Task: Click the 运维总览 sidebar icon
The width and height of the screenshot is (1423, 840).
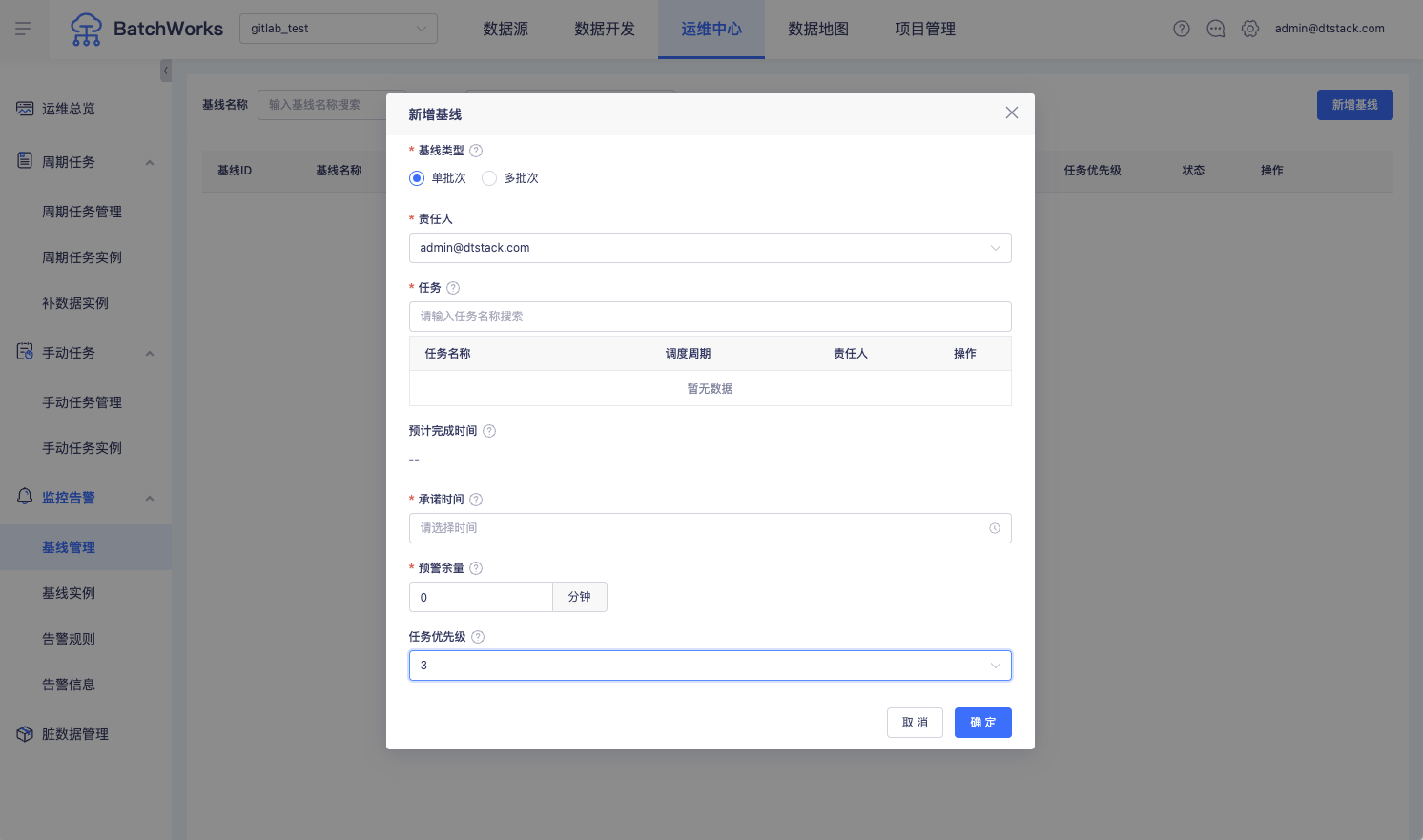Action: [25, 109]
